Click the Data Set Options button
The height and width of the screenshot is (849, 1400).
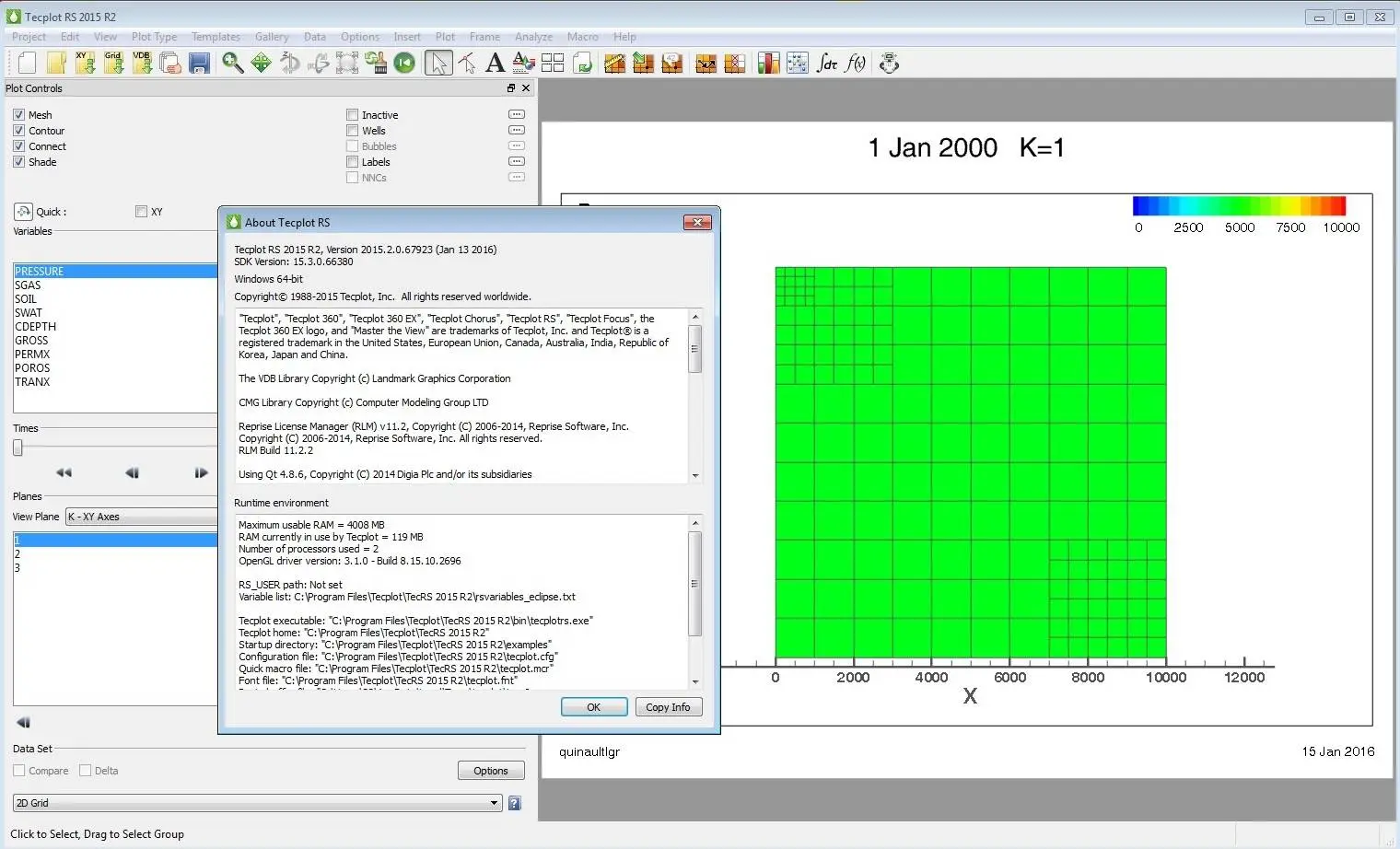[x=491, y=771]
